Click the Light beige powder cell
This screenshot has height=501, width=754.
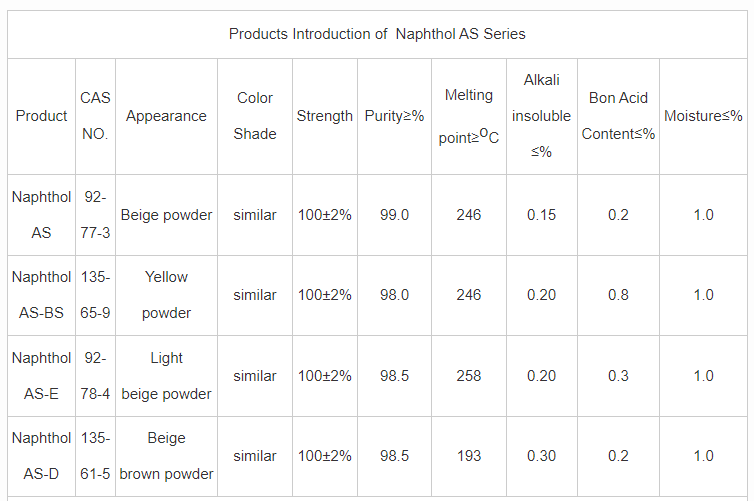(166, 376)
